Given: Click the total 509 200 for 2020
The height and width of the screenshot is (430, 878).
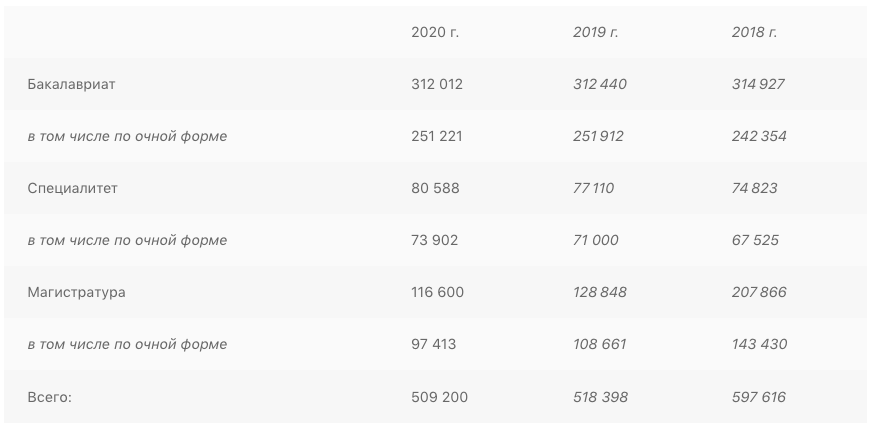Looking at the screenshot, I should point(439,397).
